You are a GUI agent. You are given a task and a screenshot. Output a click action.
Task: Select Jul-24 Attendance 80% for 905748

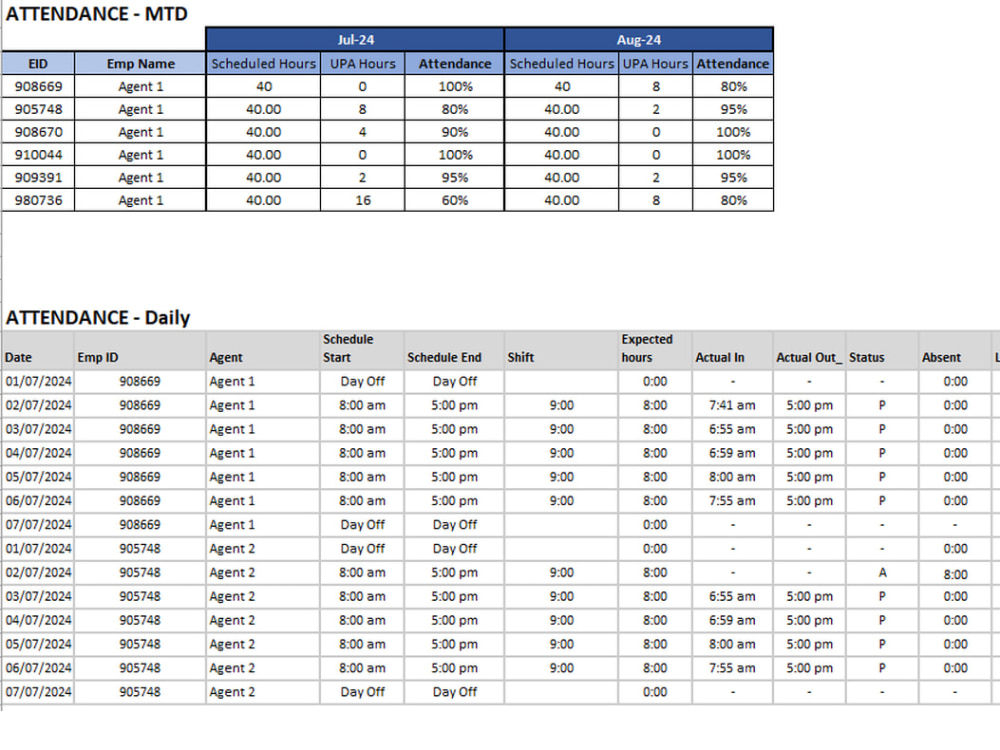click(x=455, y=109)
